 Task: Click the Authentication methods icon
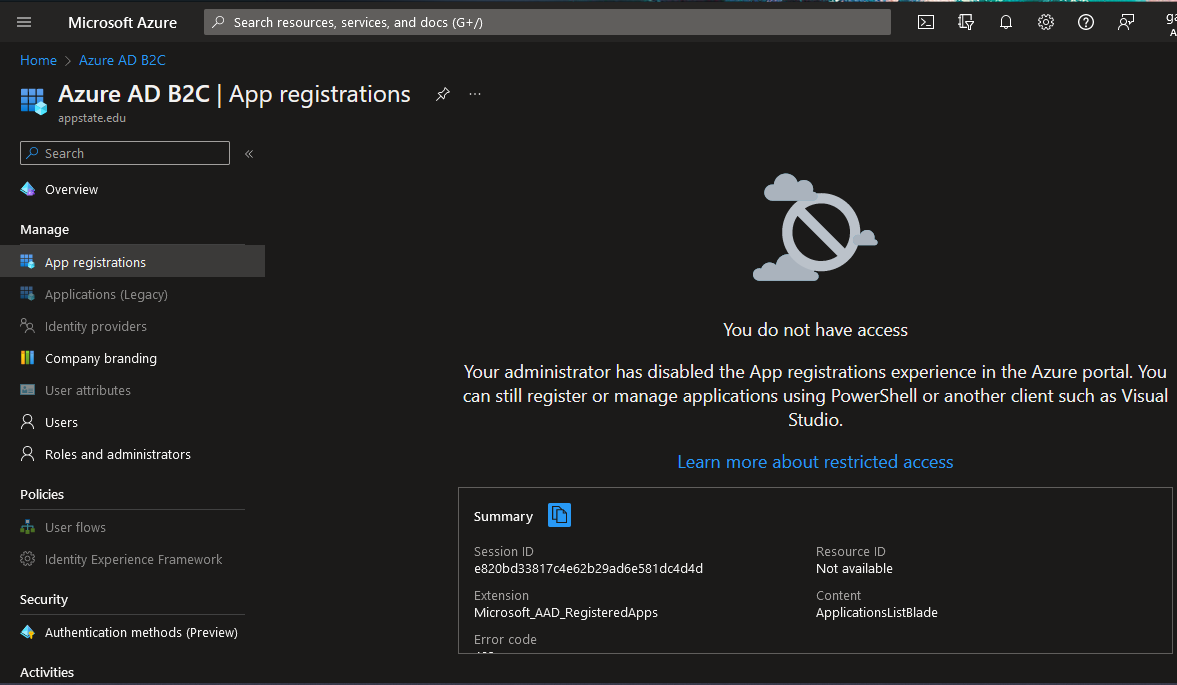(28, 632)
